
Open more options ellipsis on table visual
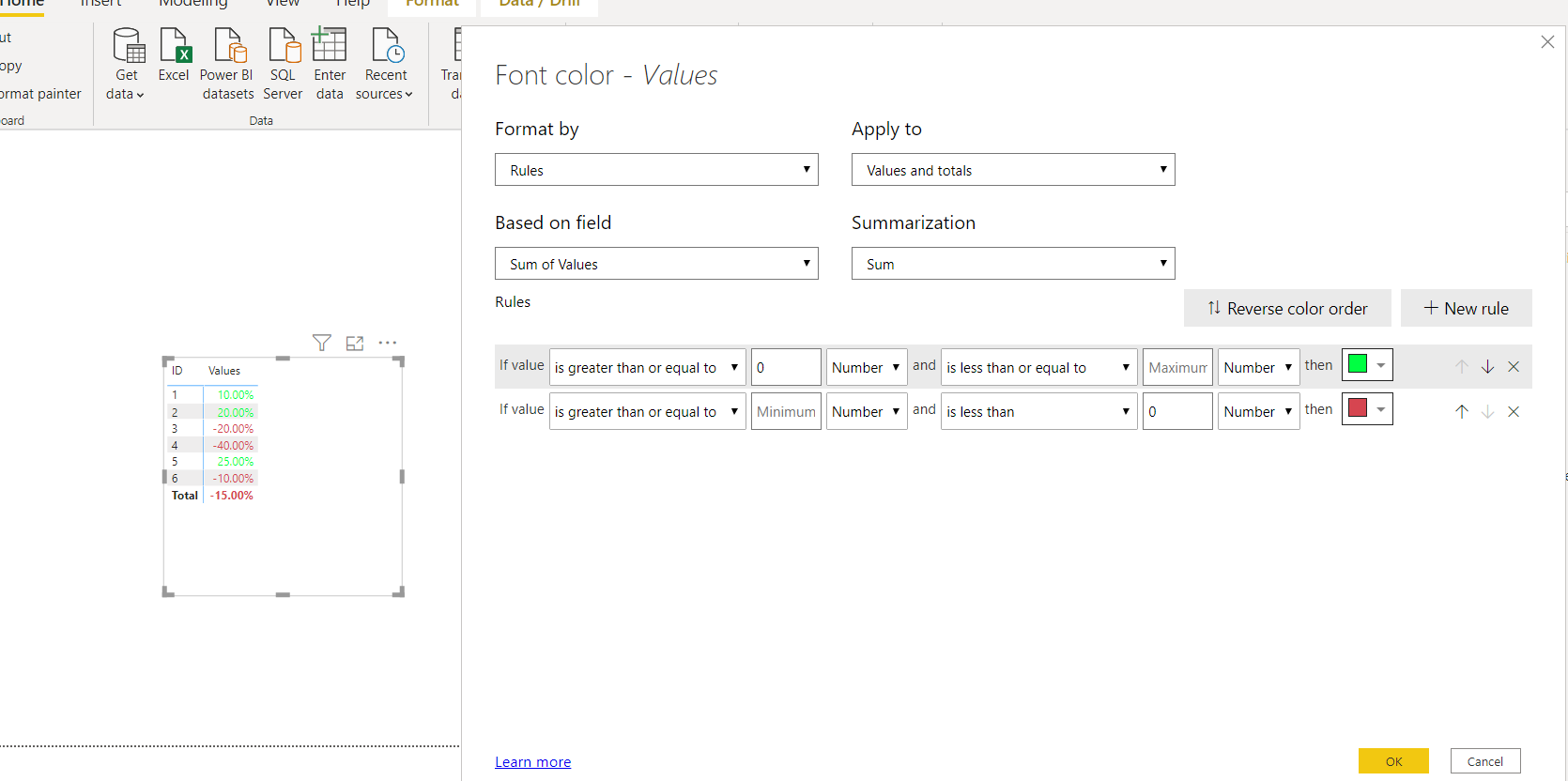tap(388, 343)
